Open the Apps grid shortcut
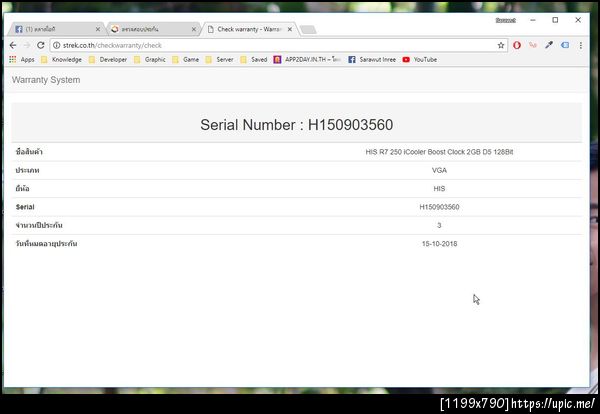This screenshot has width=600, height=414. click(22, 59)
